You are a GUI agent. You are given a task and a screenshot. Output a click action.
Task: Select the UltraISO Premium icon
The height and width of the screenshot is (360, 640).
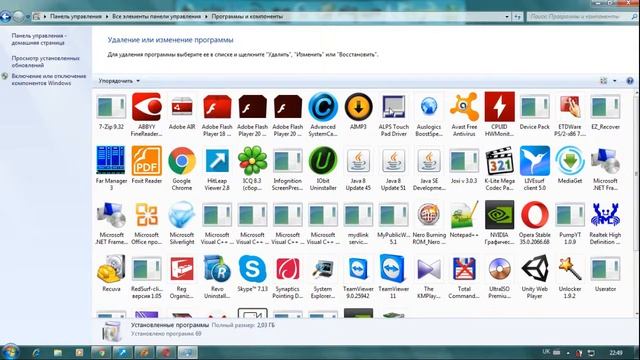(x=499, y=269)
